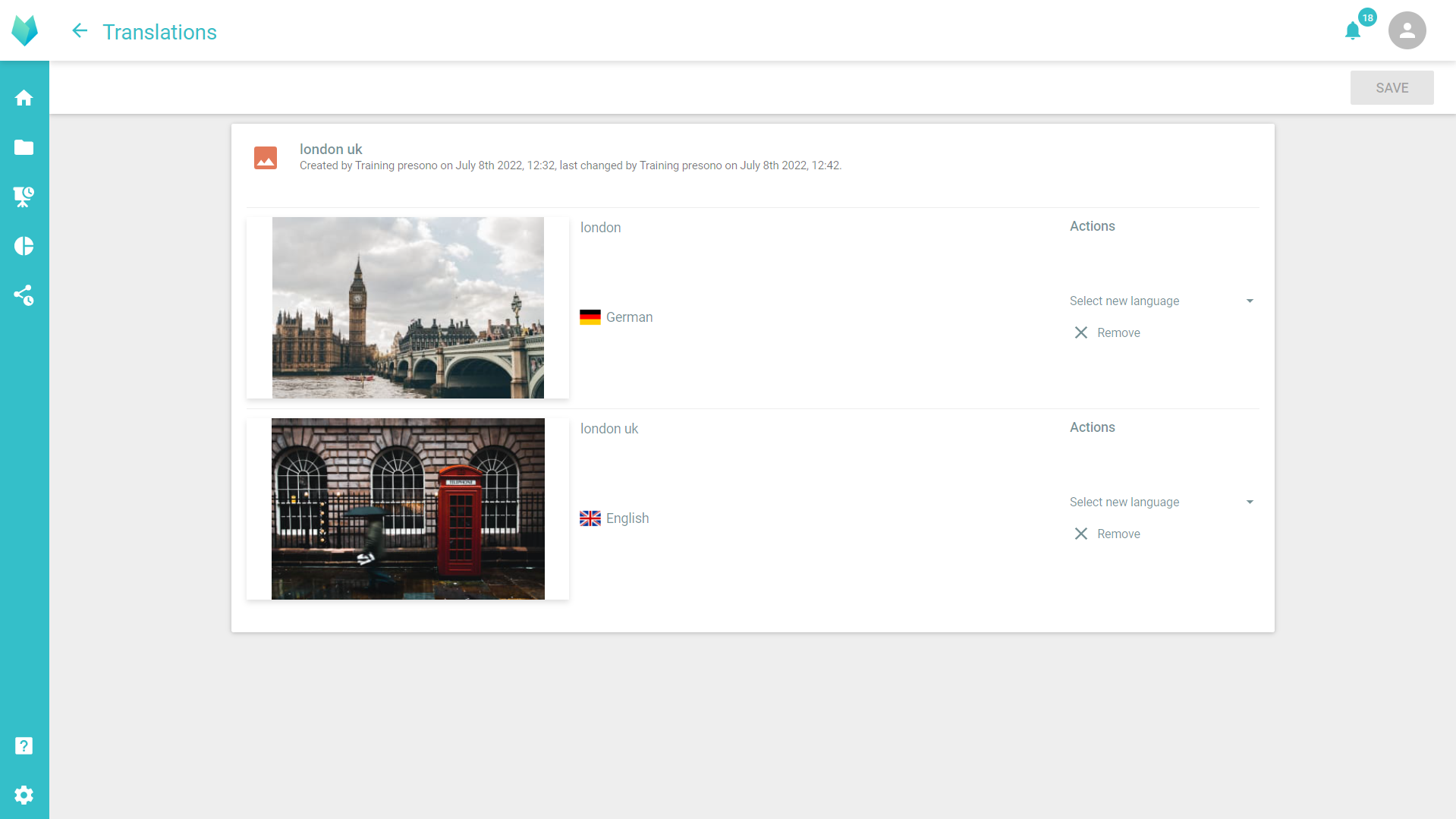Open the Home sidebar icon

coord(24,98)
